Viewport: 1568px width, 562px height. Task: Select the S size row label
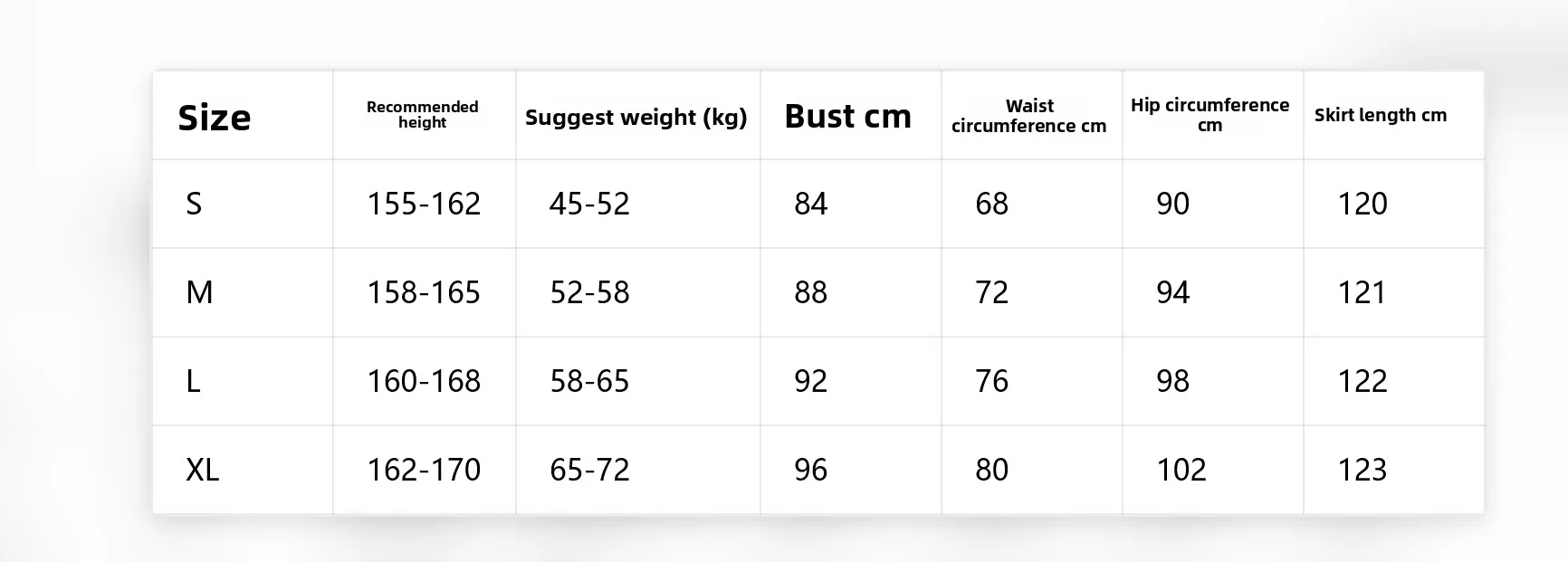click(x=194, y=204)
